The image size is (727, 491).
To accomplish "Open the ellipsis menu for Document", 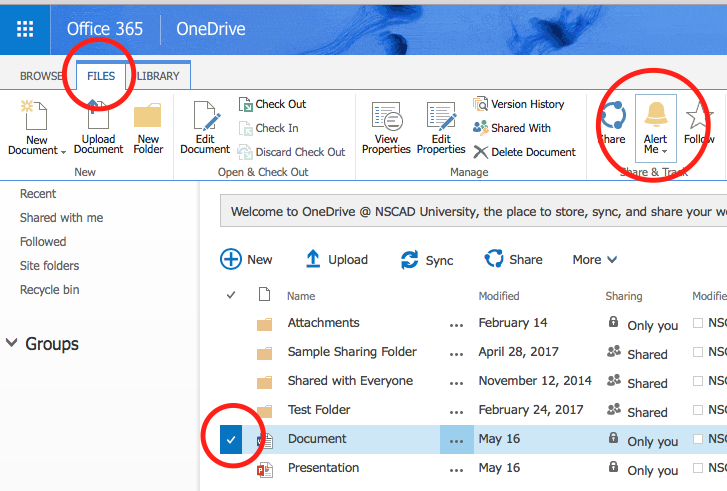I will point(457,441).
